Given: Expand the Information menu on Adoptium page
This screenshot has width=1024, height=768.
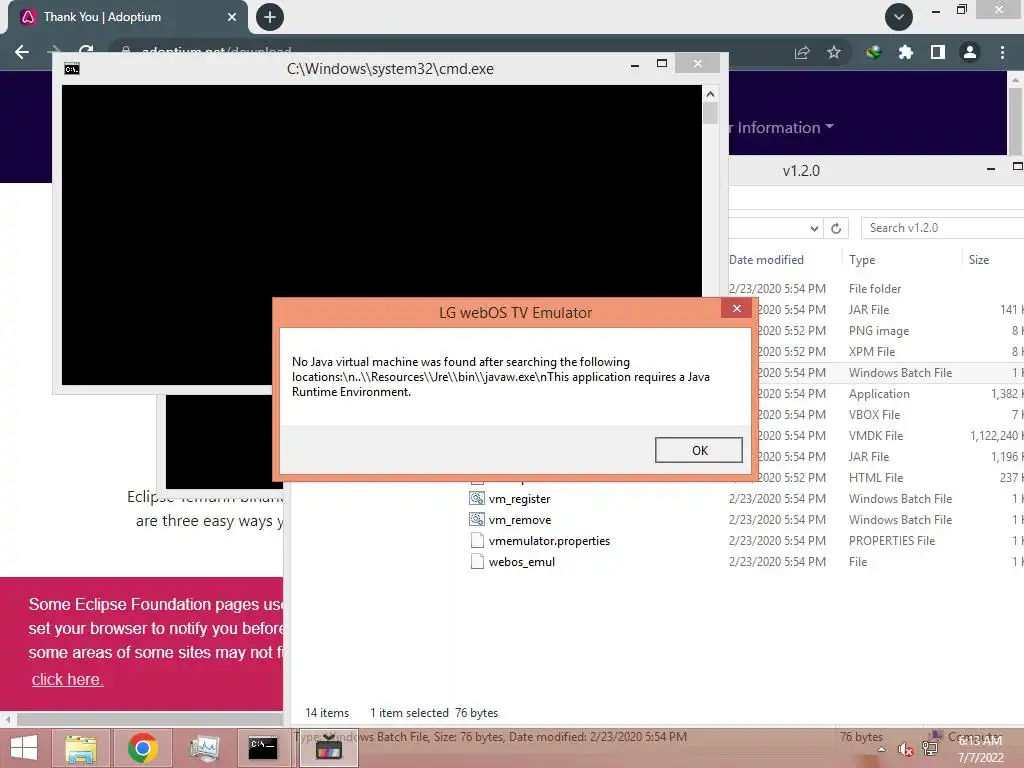Looking at the screenshot, I should point(786,127).
